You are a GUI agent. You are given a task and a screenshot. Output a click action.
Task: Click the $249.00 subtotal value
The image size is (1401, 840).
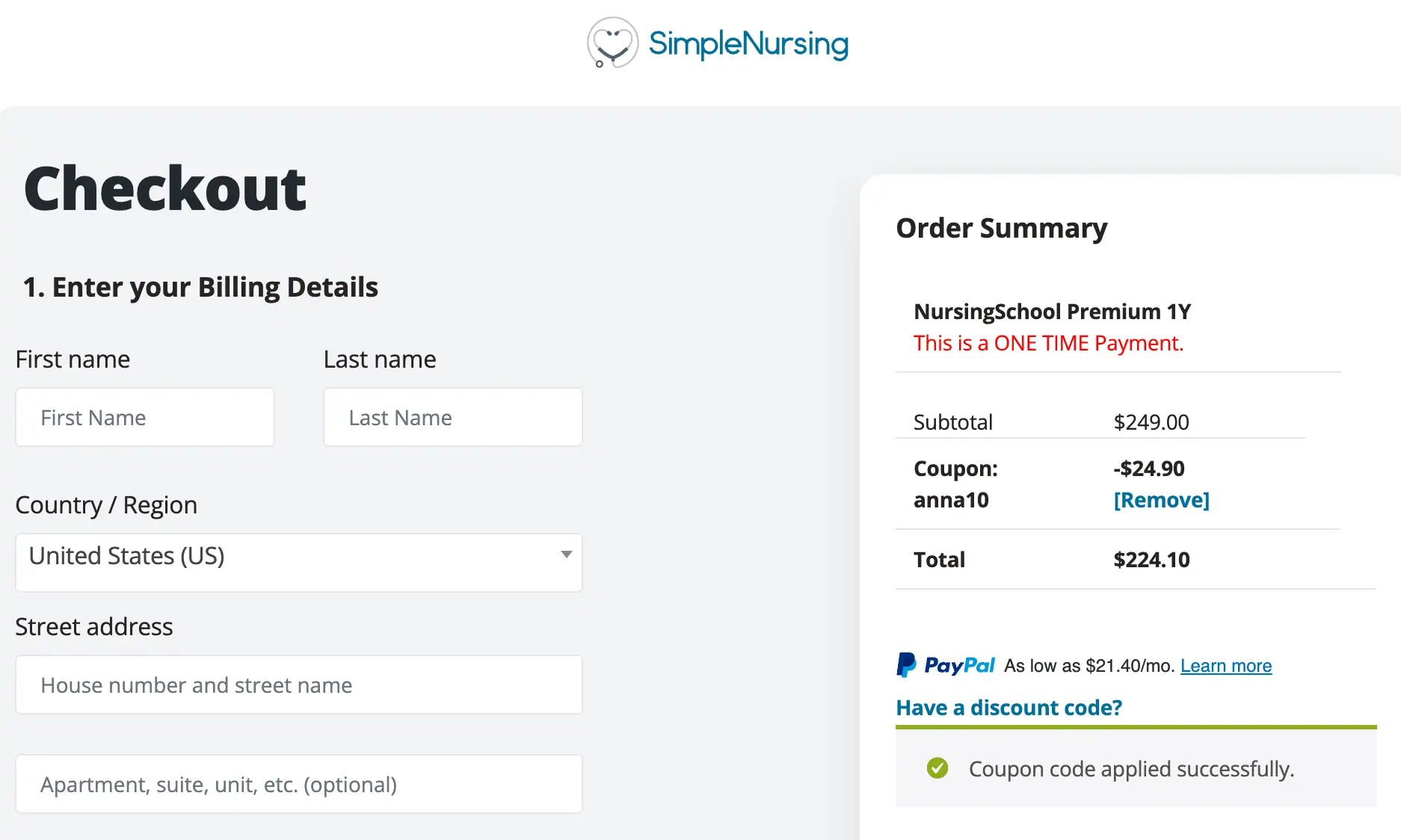pyautogui.click(x=1151, y=422)
